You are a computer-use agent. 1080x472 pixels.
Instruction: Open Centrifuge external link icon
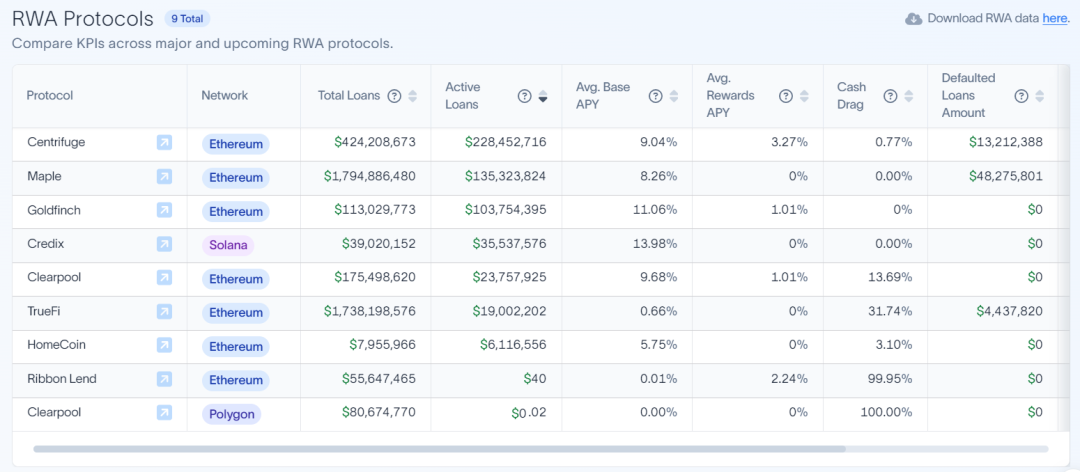[164, 143]
